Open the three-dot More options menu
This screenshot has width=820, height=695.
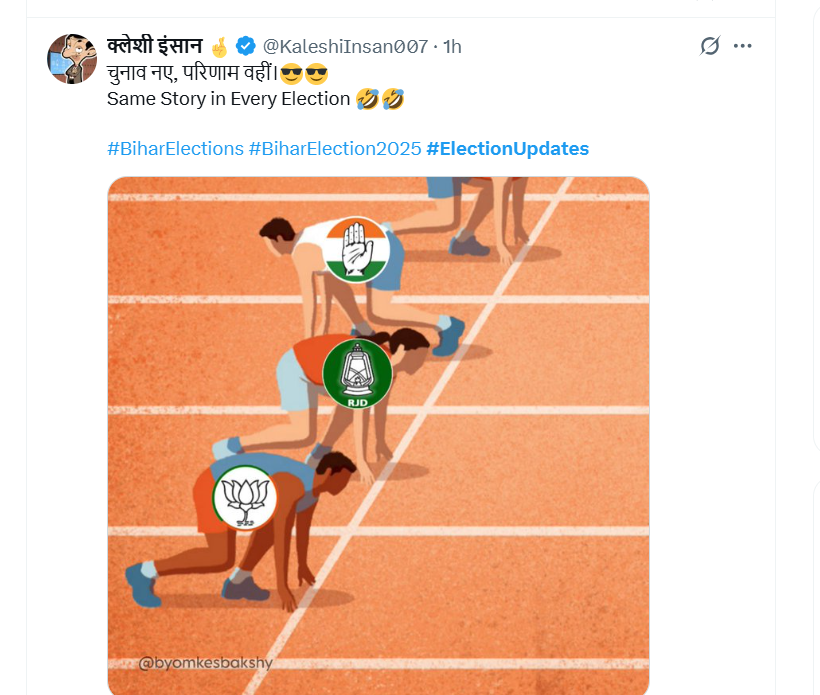742,46
